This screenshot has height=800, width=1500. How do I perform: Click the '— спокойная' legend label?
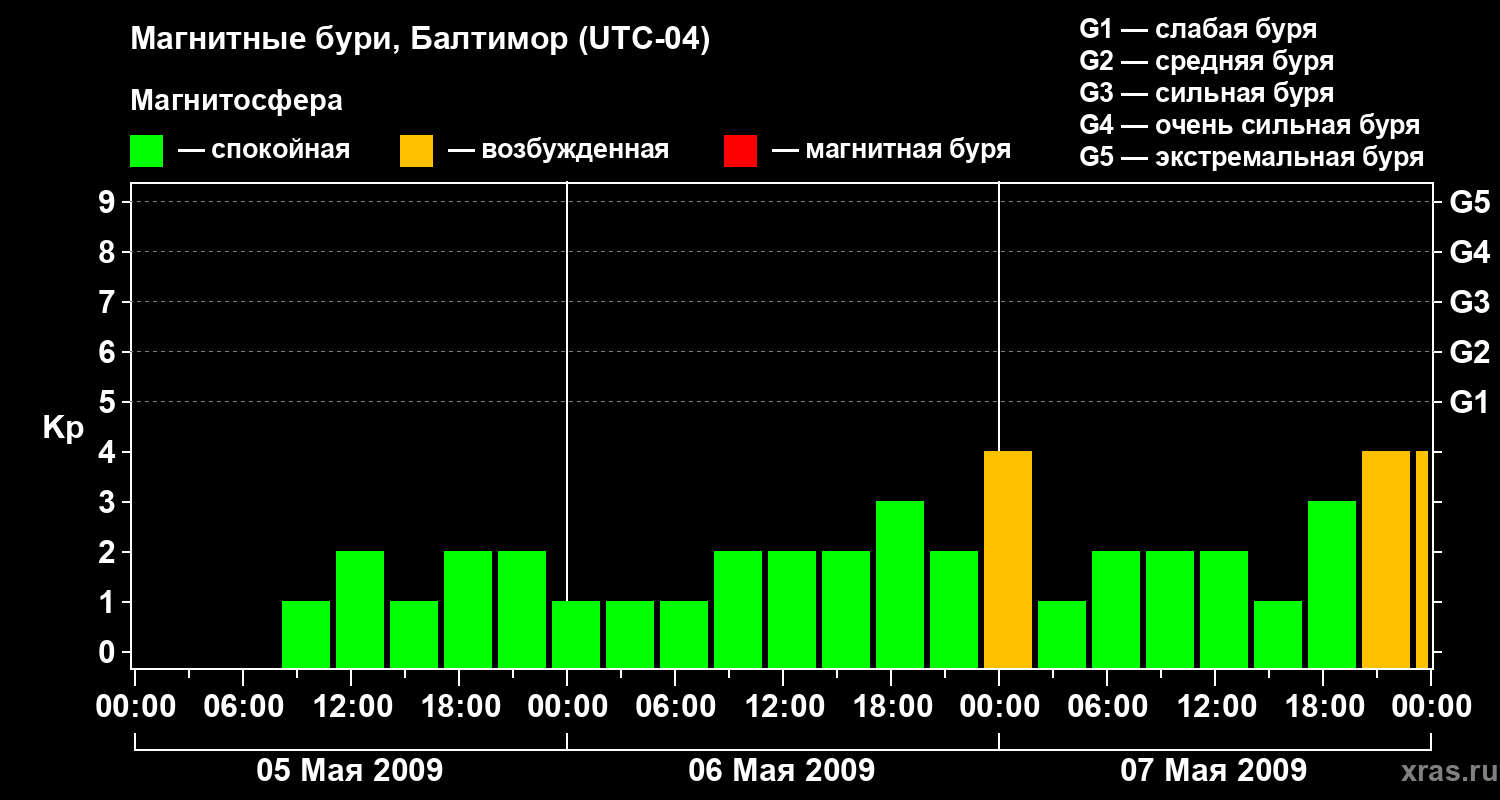(x=263, y=150)
